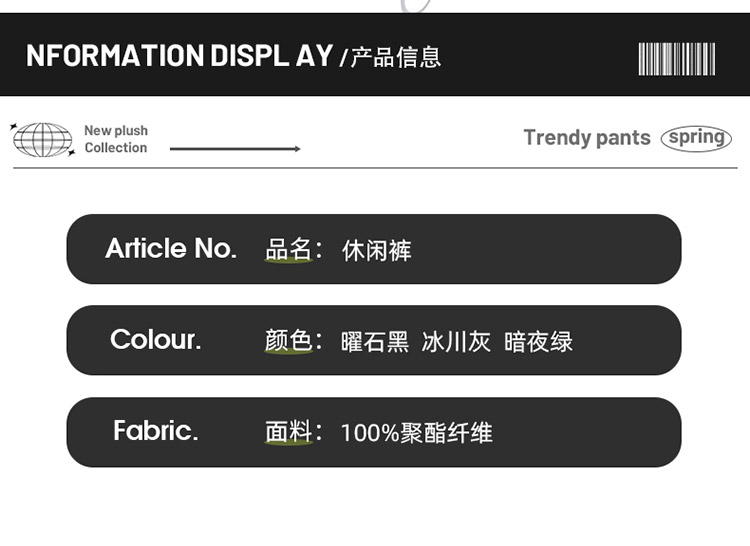Click the 颜色 label
Screen dimensions: 750x546
(289, 341)
